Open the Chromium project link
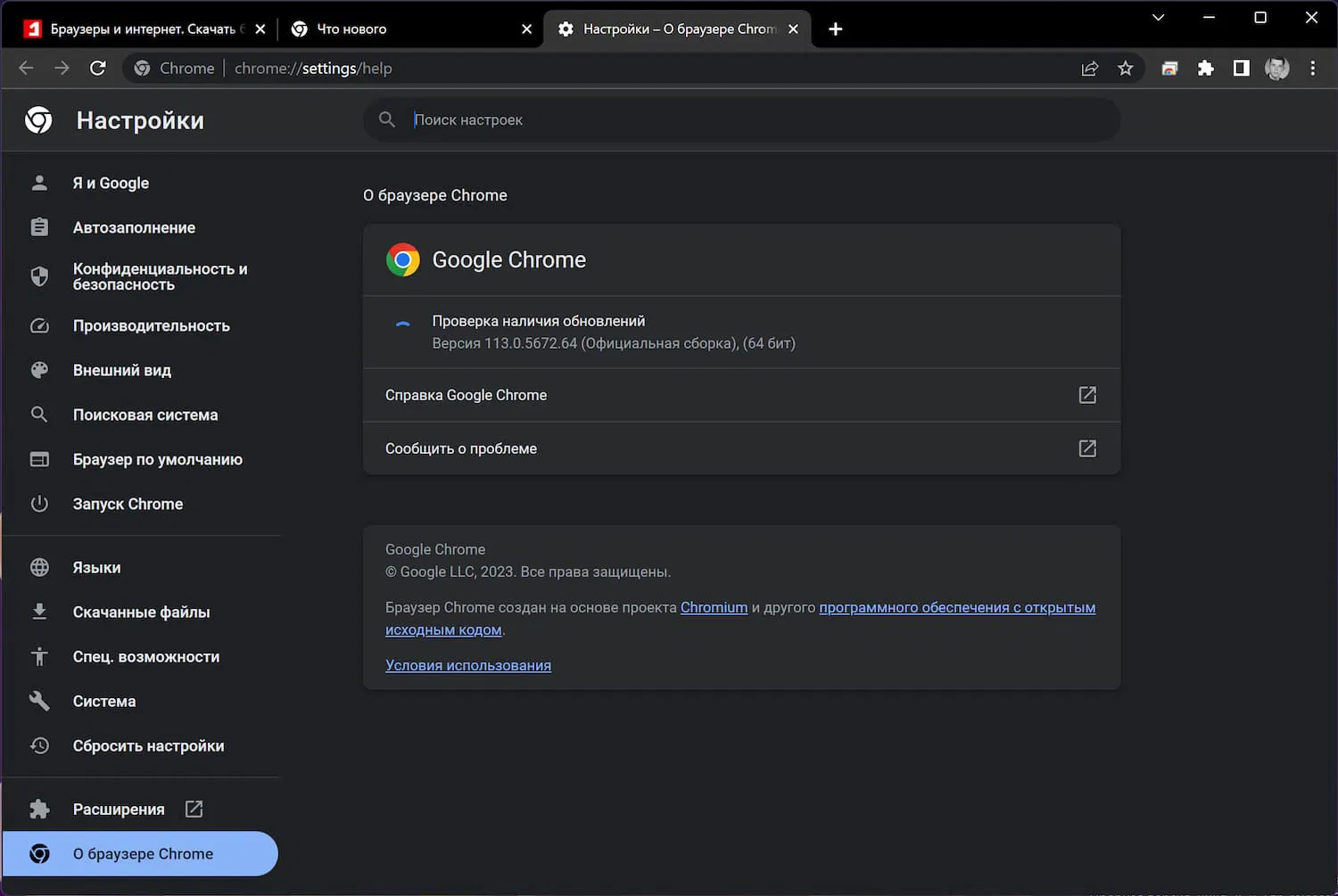 tap(714, 608)
